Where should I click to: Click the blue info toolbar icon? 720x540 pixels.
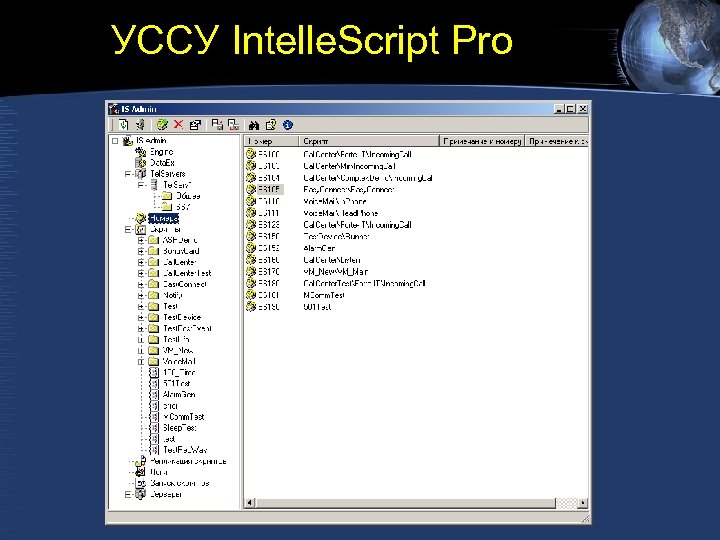coord(288,124)
